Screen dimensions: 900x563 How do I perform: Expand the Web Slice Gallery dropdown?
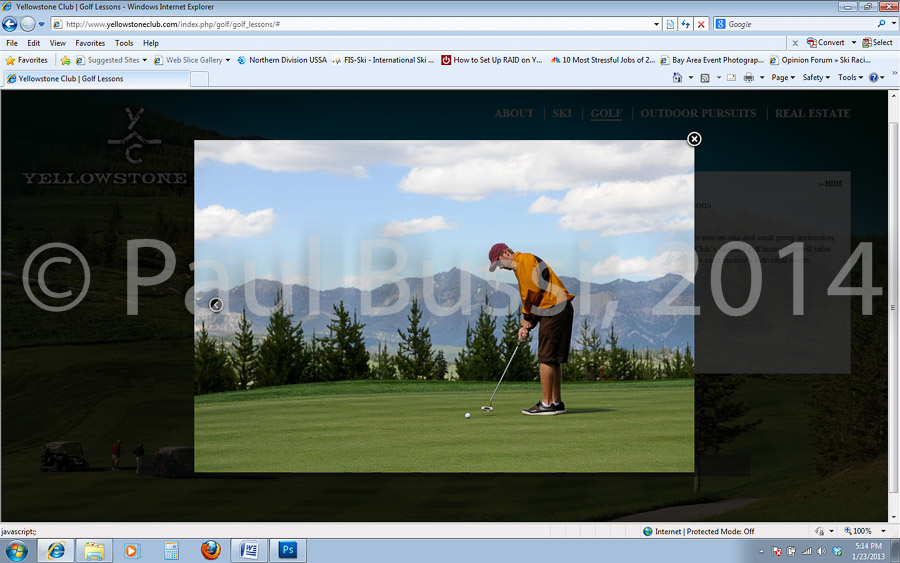pyautogui.click(x=228, y=60)
